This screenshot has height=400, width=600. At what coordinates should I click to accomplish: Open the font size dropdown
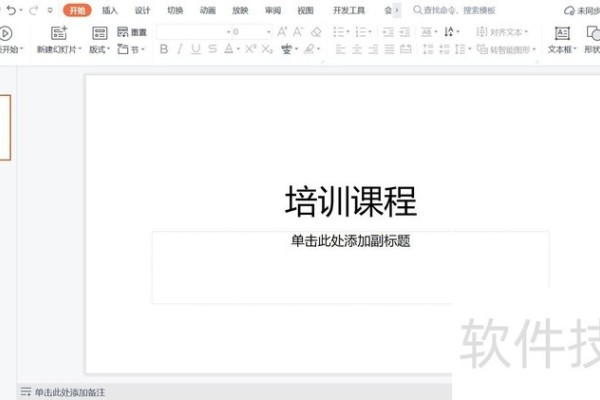point(269,32)
